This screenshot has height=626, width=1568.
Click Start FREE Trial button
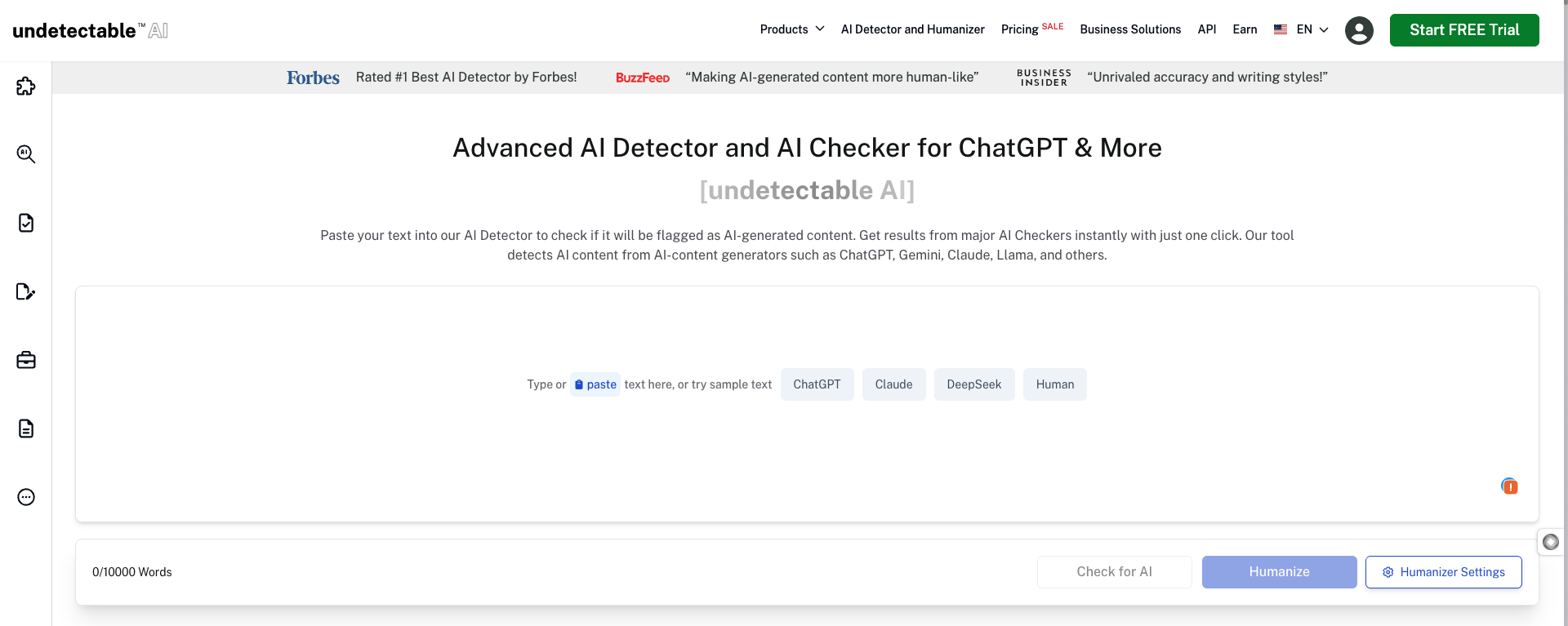tap(1464, 30)
